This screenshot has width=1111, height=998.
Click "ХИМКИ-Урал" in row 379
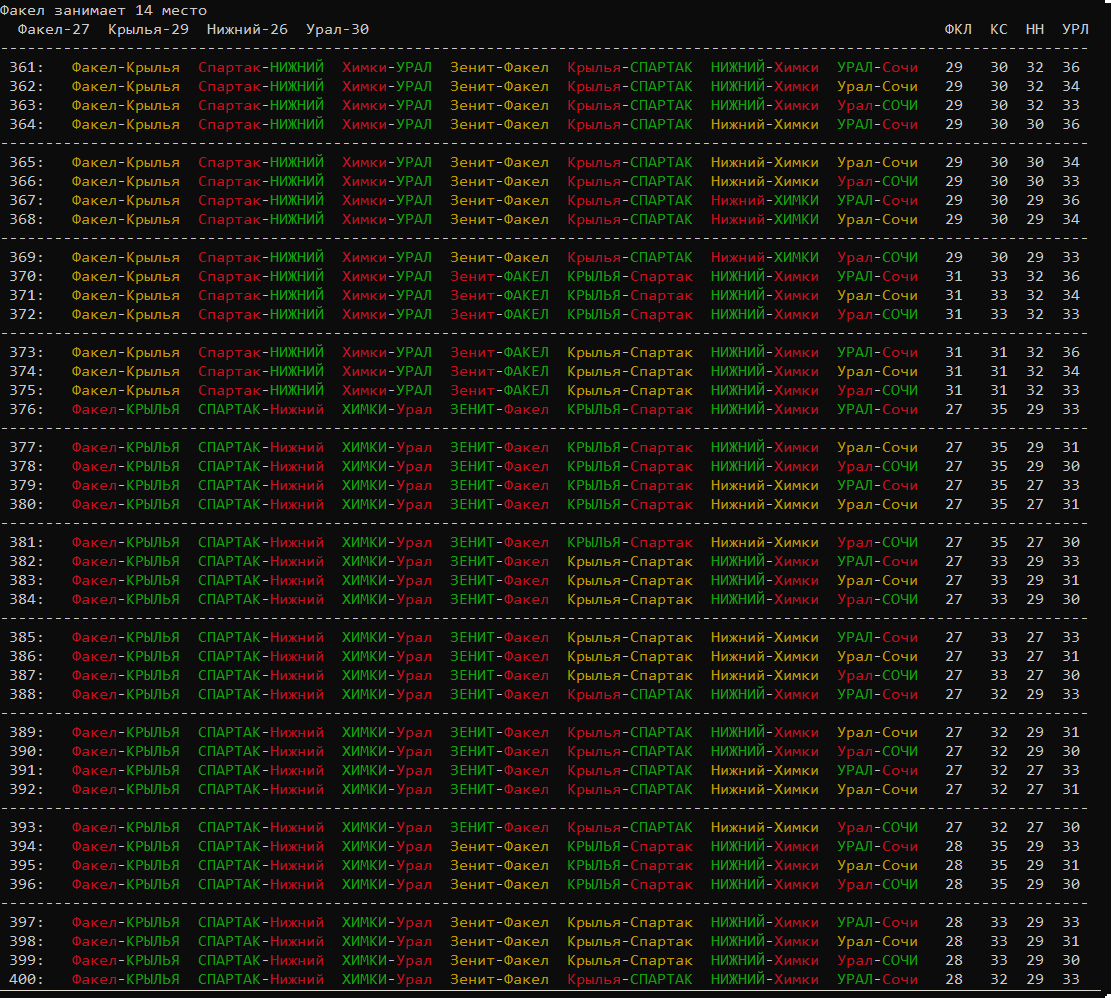(387, 486)
